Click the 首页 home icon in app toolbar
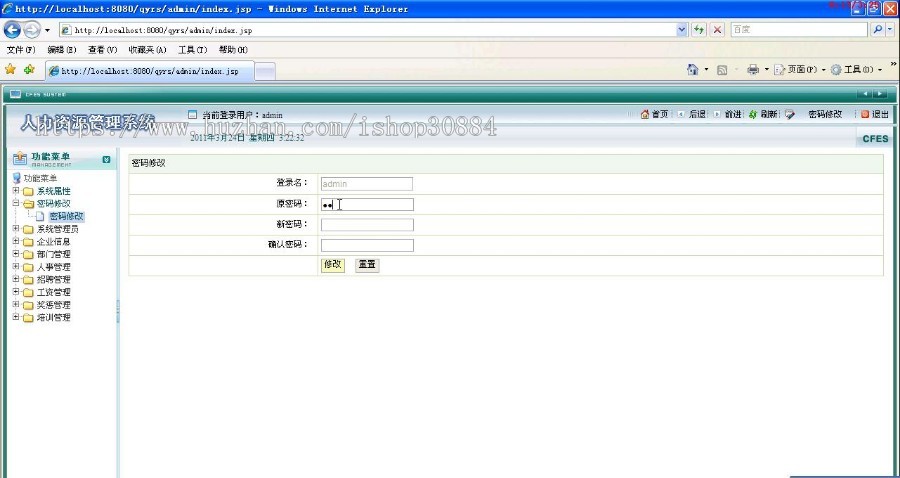The height and width of the screenshot is (478, 900). 645,114
